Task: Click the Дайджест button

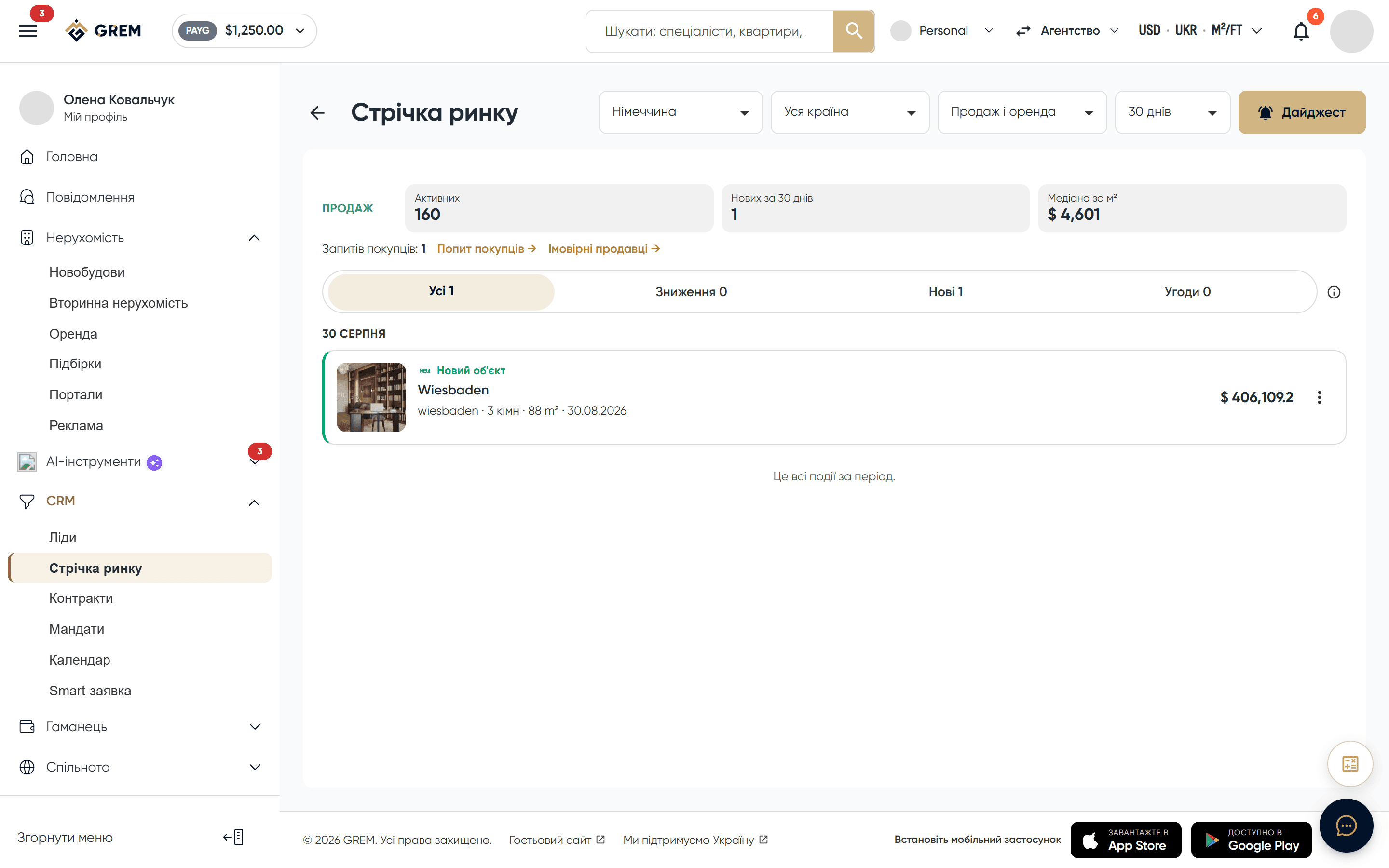Action: pos(1302,112)
